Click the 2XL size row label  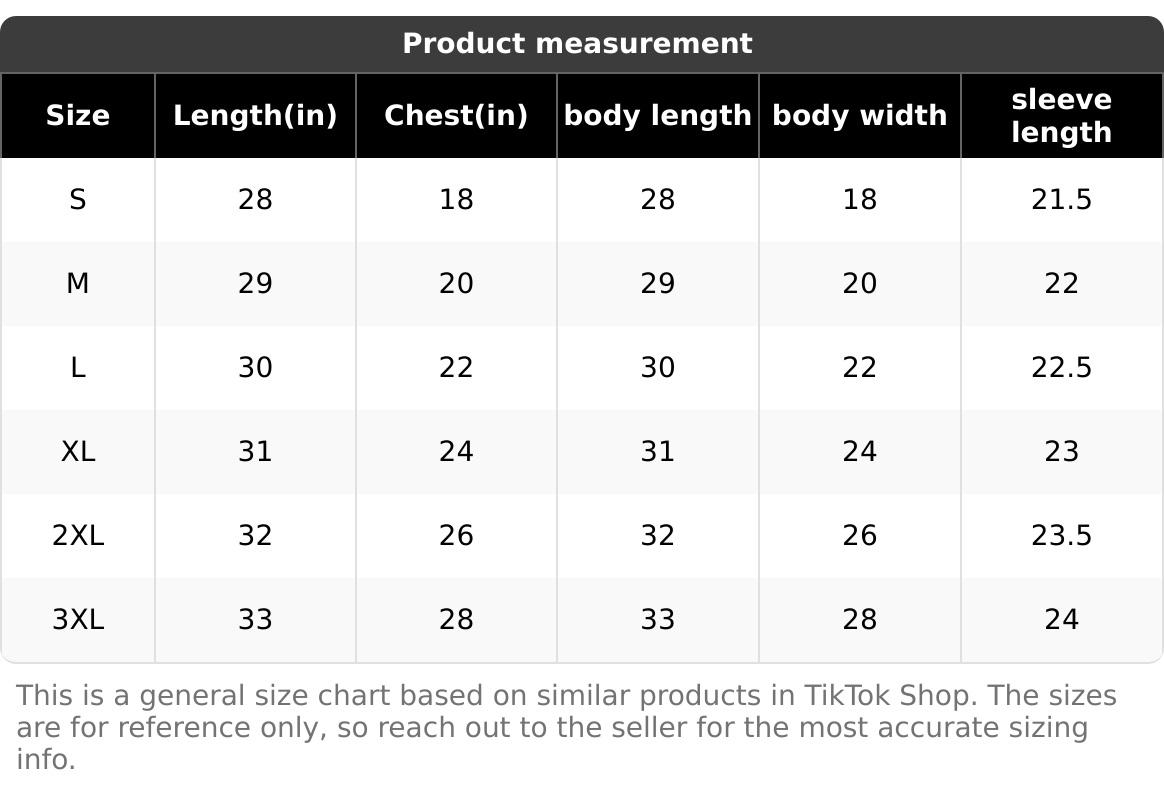[x=77, y=536]
